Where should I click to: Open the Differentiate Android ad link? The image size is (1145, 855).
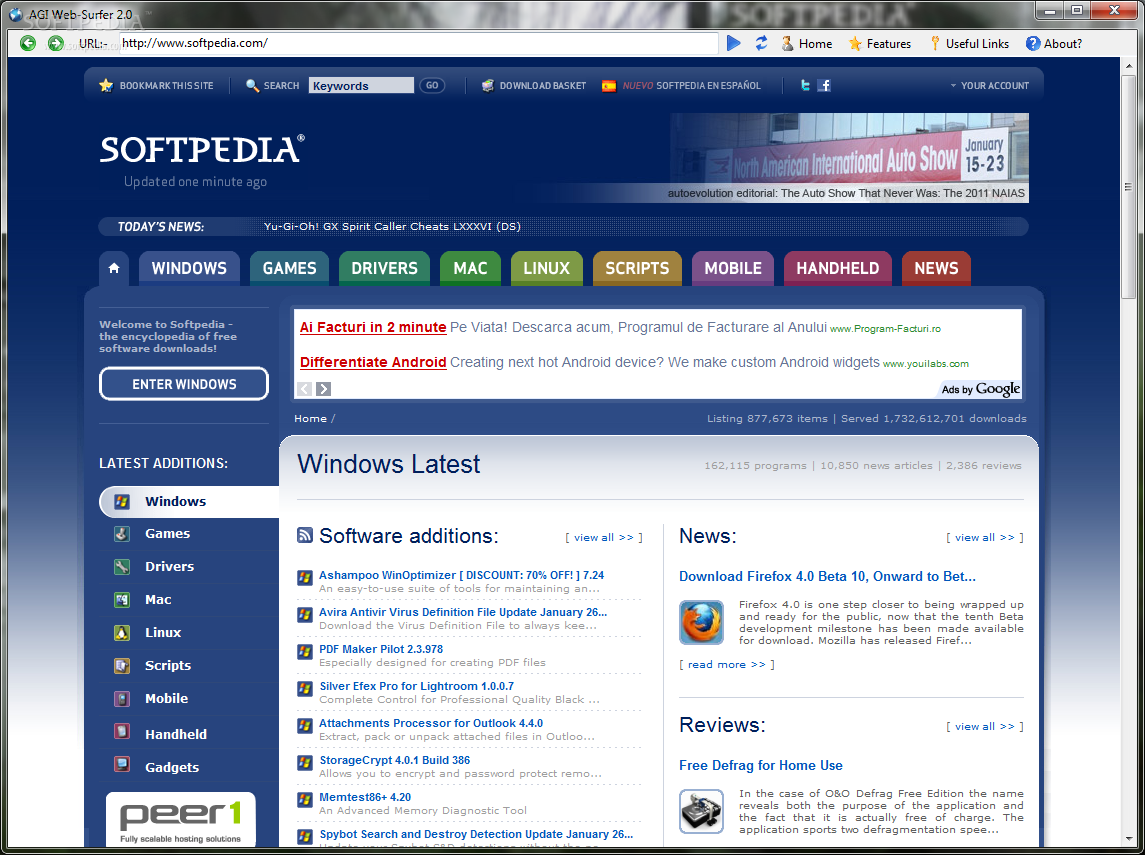(373, 362)
